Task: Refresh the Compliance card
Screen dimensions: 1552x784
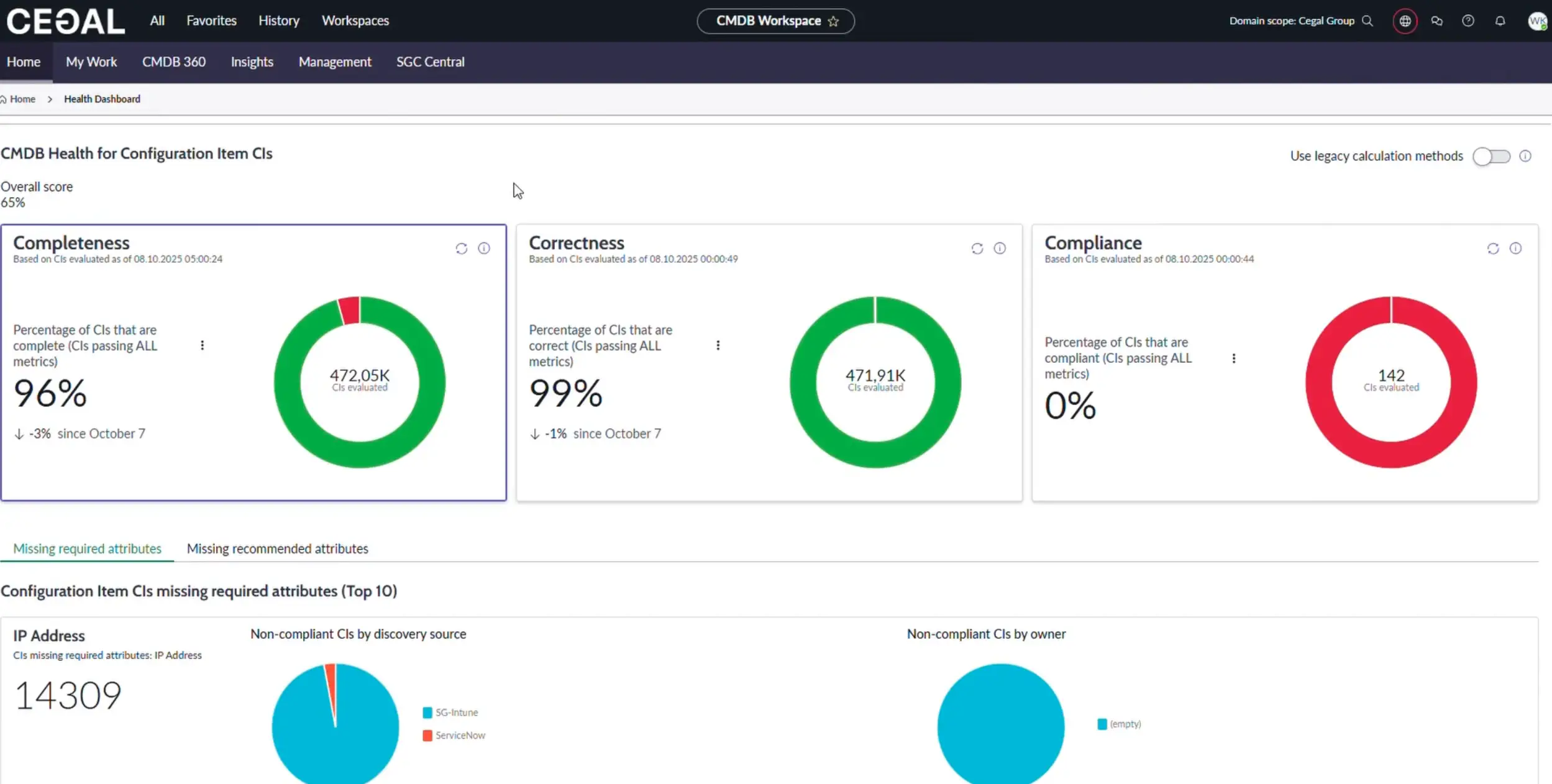Action: pyautogui.click(x=1493, y=248)
